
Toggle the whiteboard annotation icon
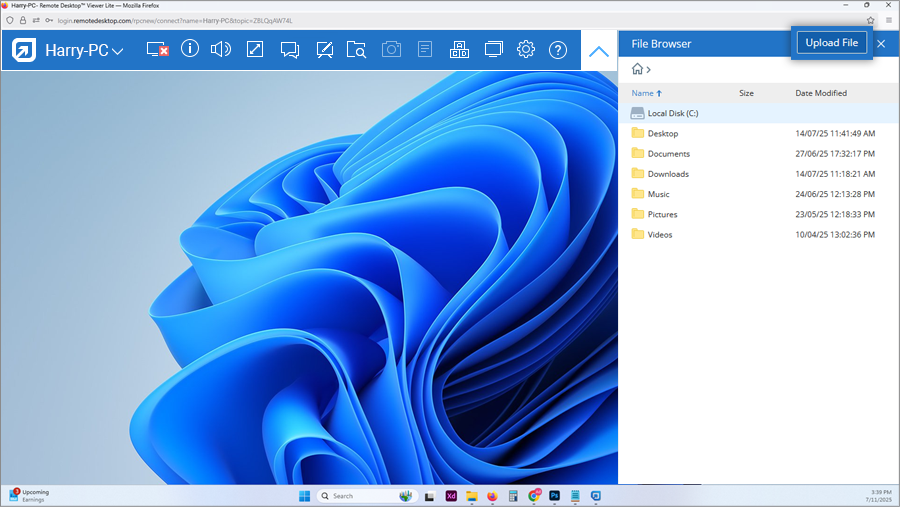[324, 50]
